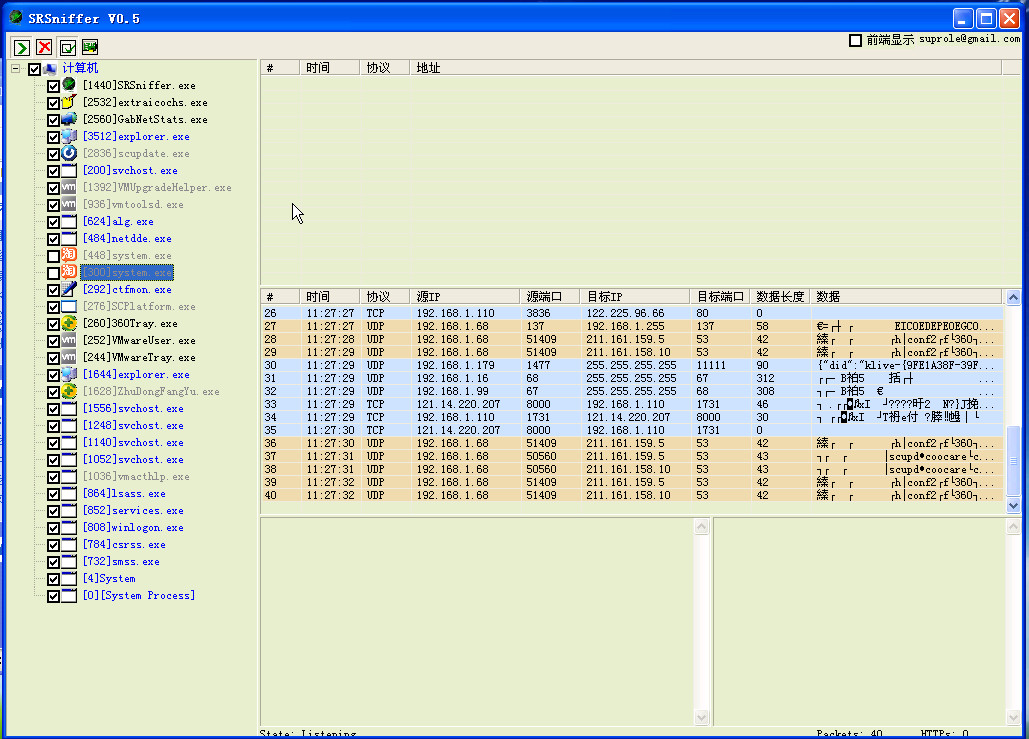Image resolution: width=1029 pixels, height=739 pixels.
Task: Click the scupdate.exe blue circular icon
Action: click(x=69, y=153)
